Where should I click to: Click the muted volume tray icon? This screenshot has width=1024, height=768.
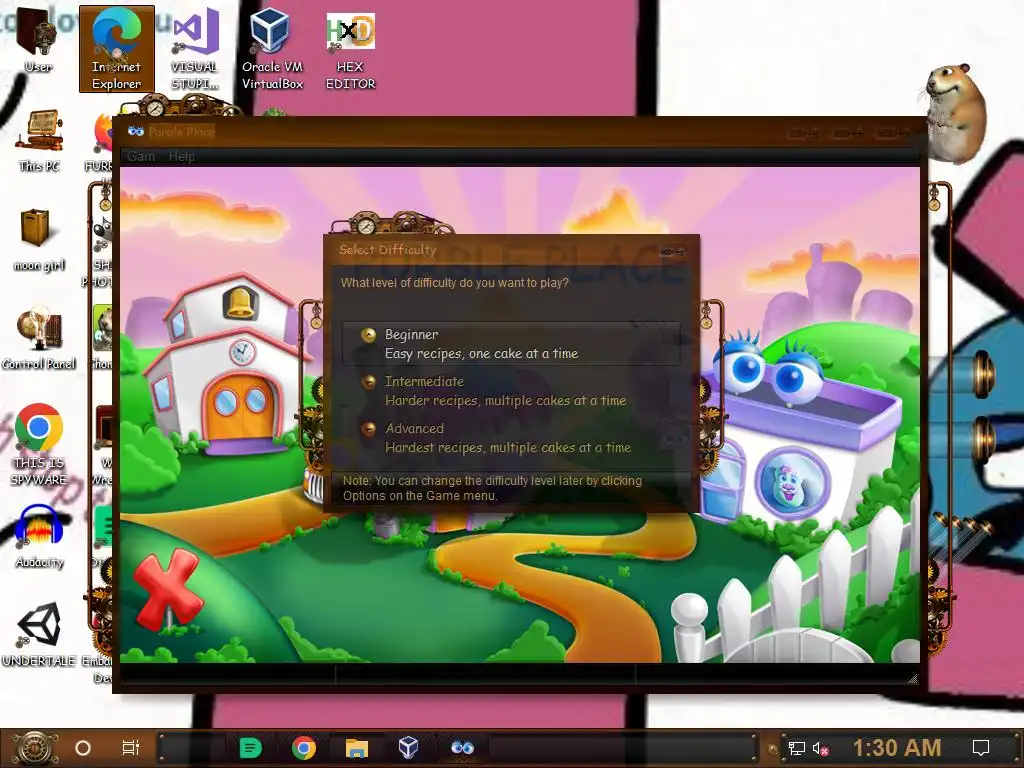[821, 748]
